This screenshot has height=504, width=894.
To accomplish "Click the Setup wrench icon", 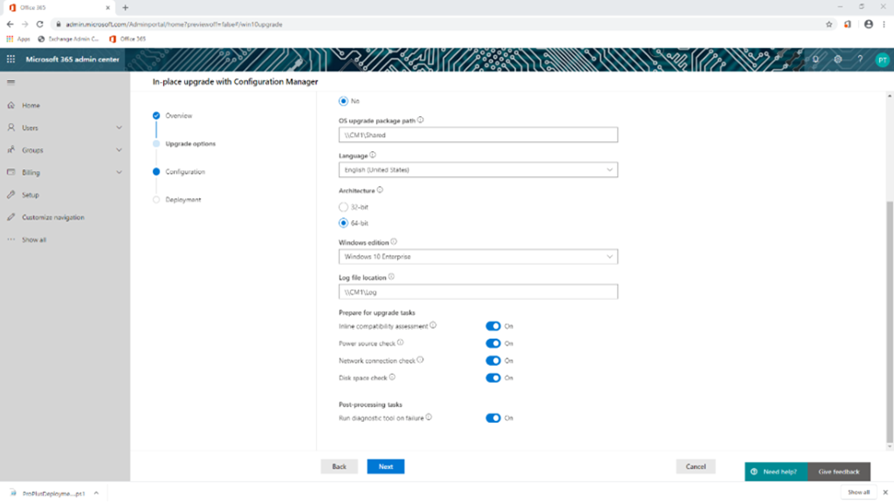I will [x=11, y=195].
